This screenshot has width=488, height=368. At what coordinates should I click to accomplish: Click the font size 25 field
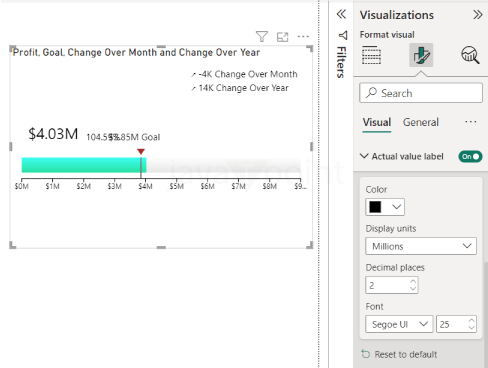pyautogui.click(x=456, y=324)
